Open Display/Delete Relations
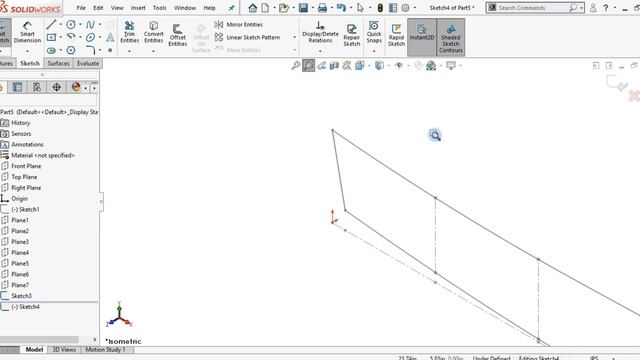 320,32
